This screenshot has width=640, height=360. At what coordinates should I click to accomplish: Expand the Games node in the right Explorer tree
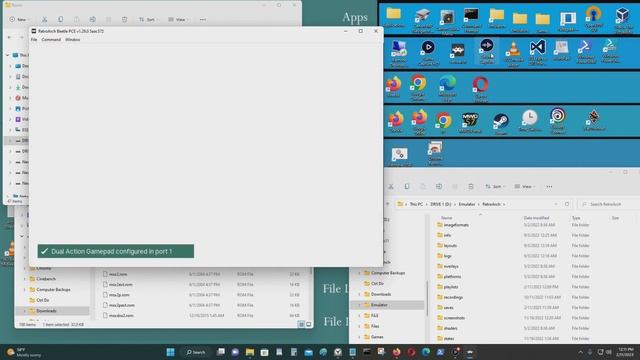pyautogui.click(x=359, y=337)
